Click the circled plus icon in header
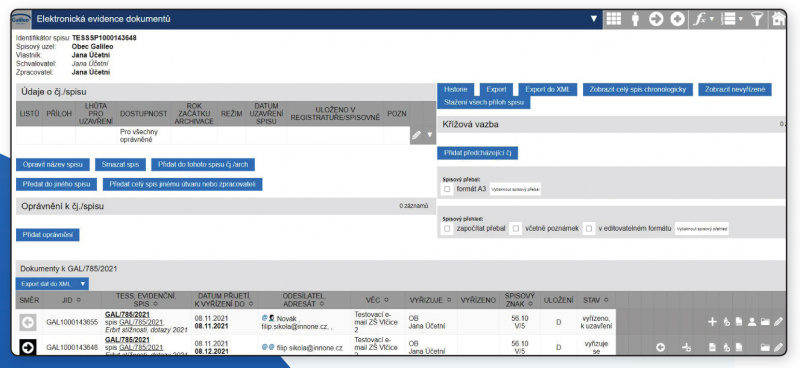Viewport: 800px width, 368px height. click(x=677, y=19)
